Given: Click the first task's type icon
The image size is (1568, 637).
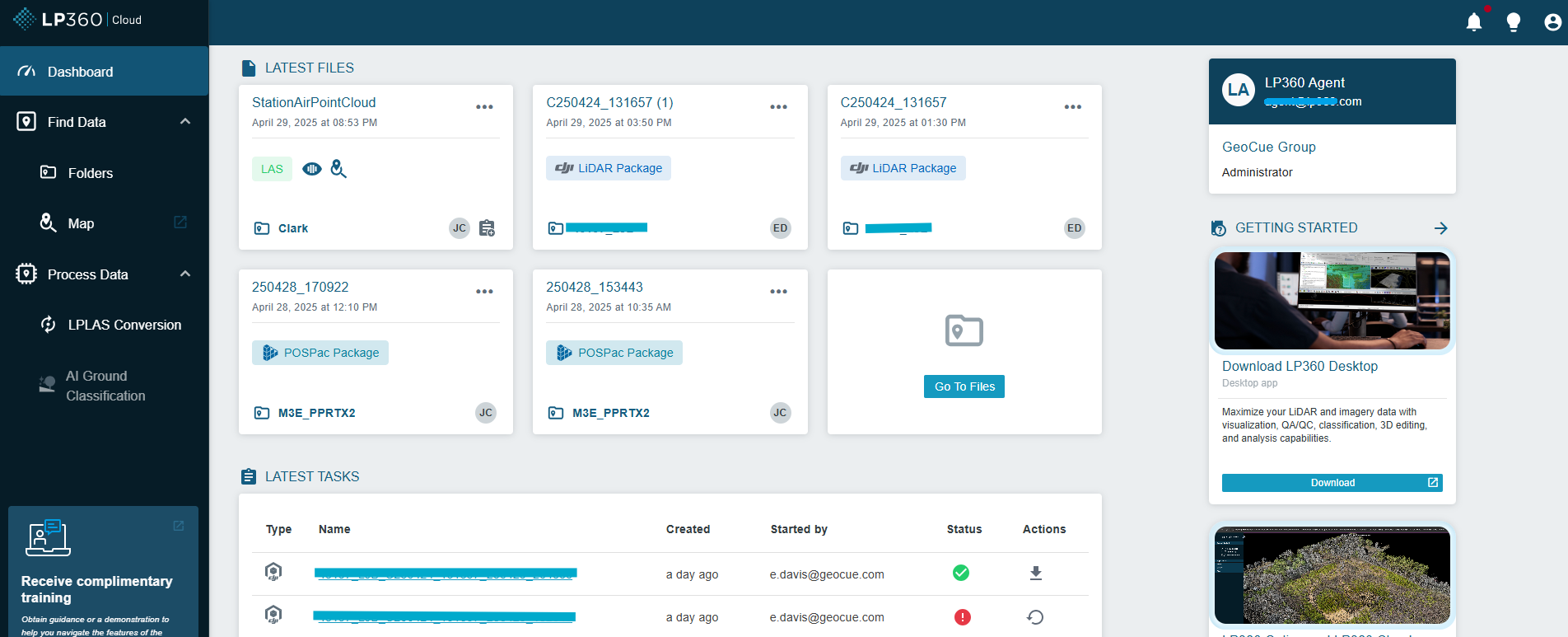Looking at the screenshot, I should pyautogui.click(x=273, y=571).
